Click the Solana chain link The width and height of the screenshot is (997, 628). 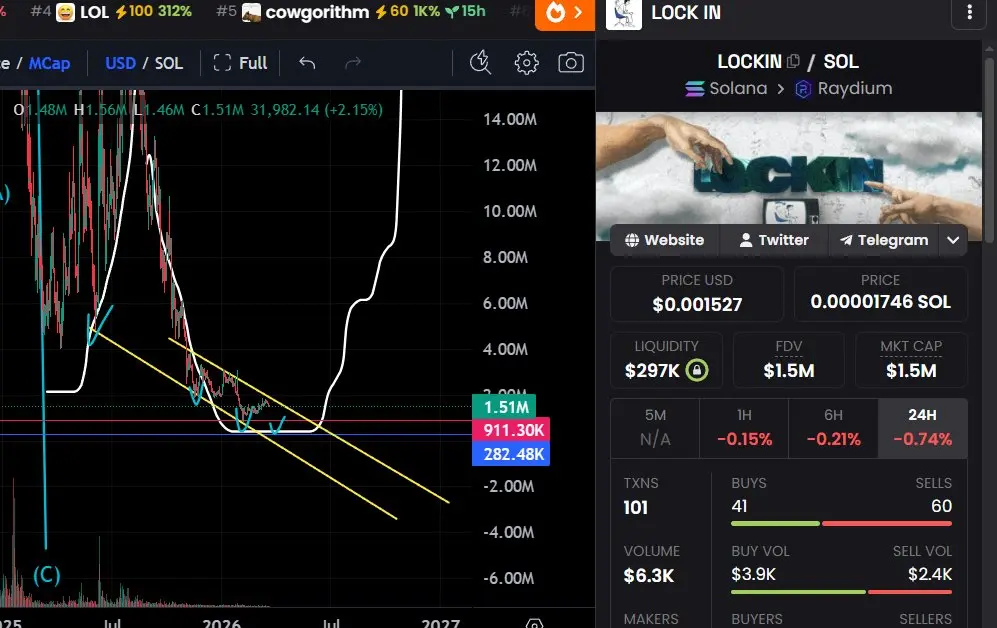(726, 88)
